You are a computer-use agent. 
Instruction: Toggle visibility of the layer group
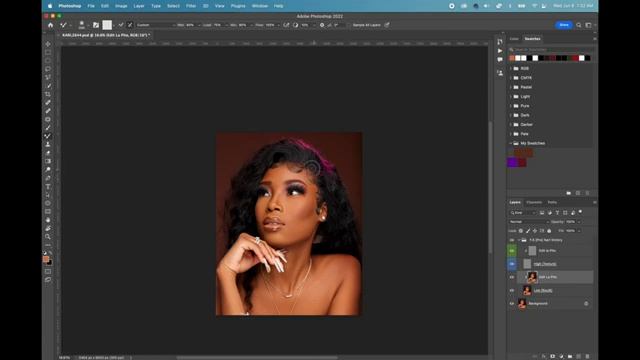pyautogui.click(x=512, y=240)
